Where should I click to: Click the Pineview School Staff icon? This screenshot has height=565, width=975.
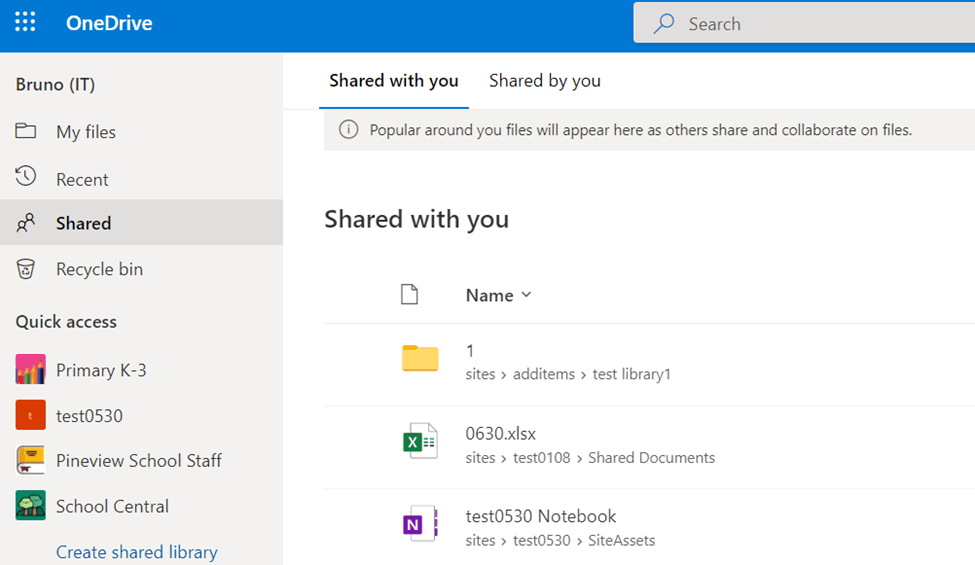click(x=31, y=460)
